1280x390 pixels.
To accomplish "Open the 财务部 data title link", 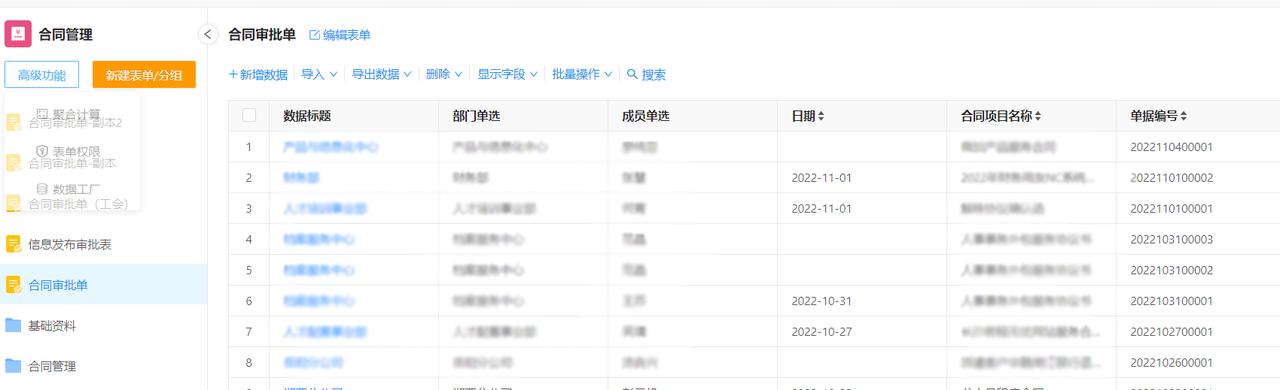I will pos(301,178).
